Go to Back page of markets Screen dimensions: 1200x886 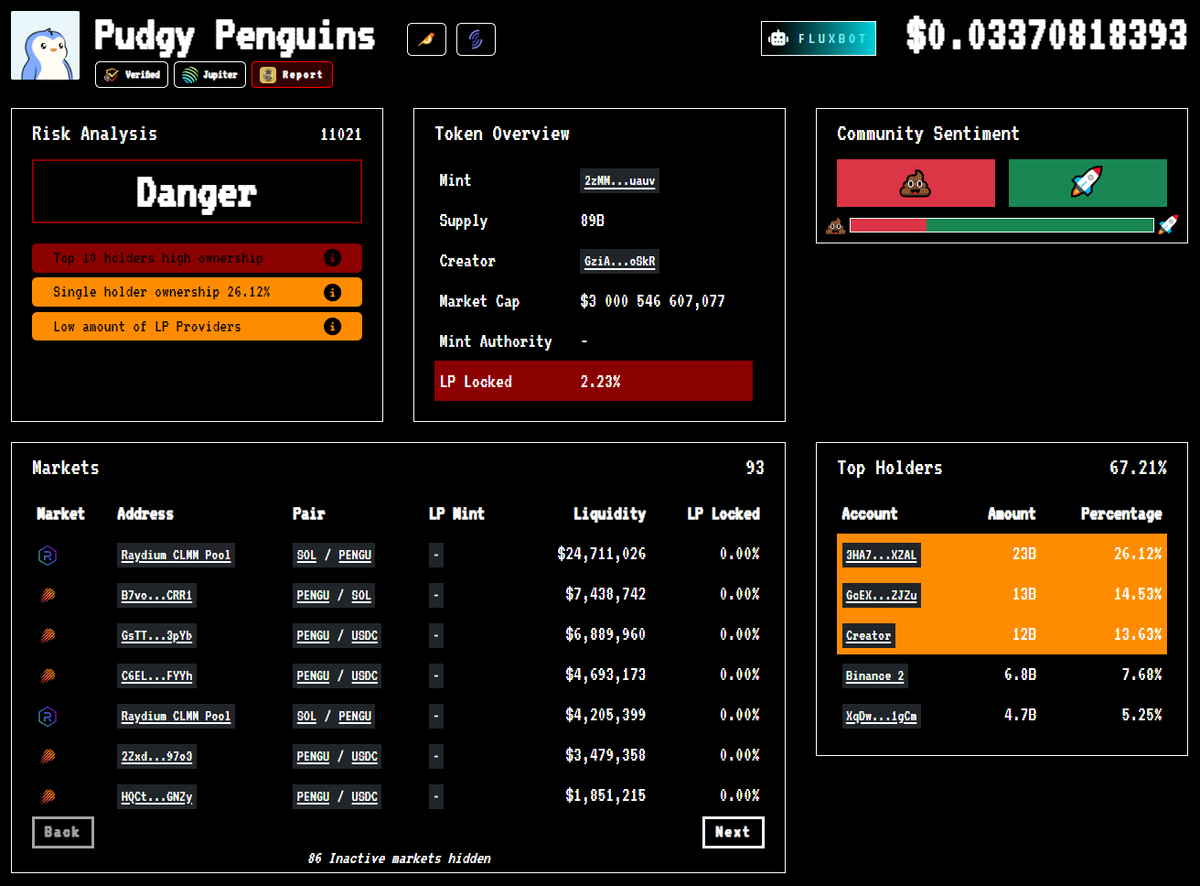click(62, 832)
